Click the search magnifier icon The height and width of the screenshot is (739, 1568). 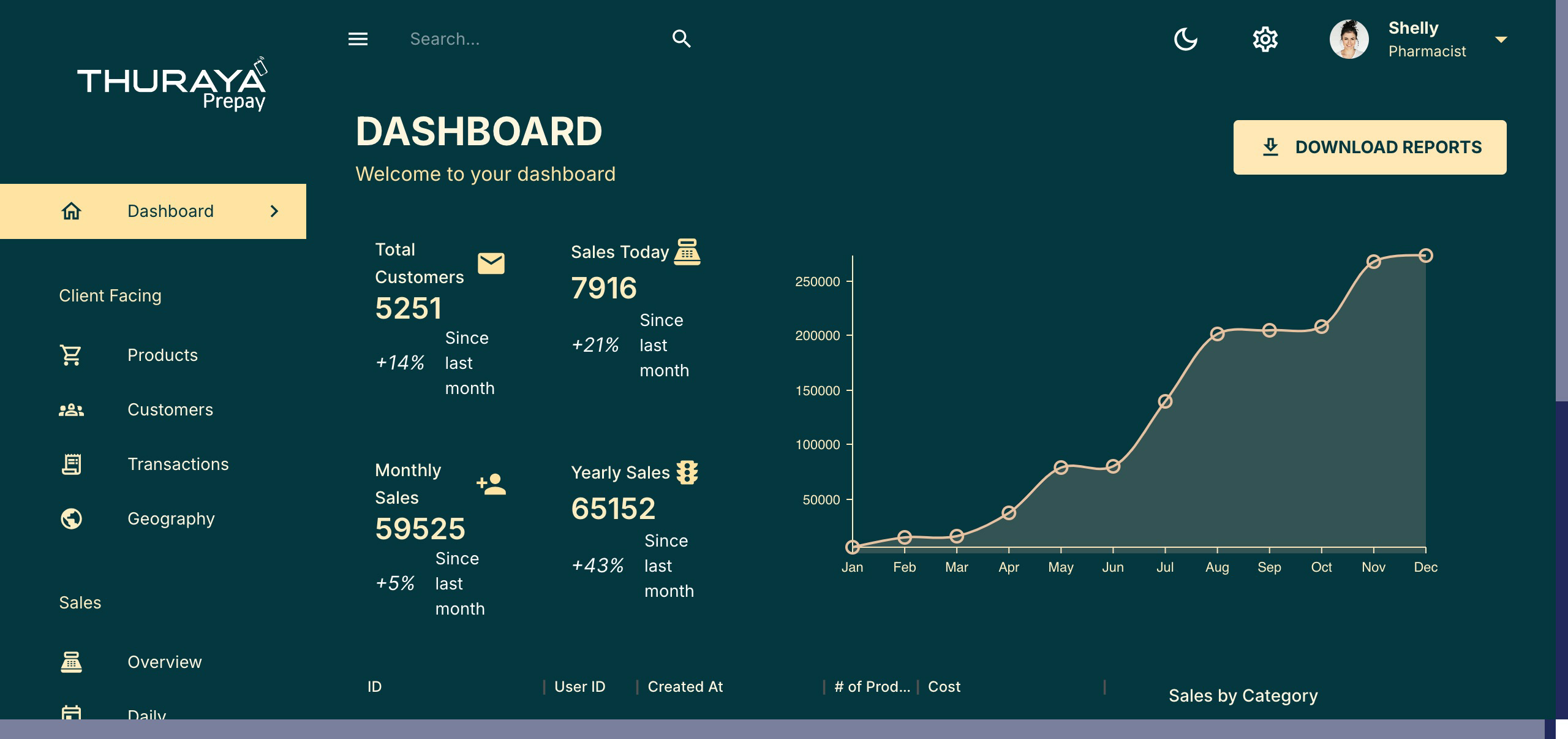[682, 39]
